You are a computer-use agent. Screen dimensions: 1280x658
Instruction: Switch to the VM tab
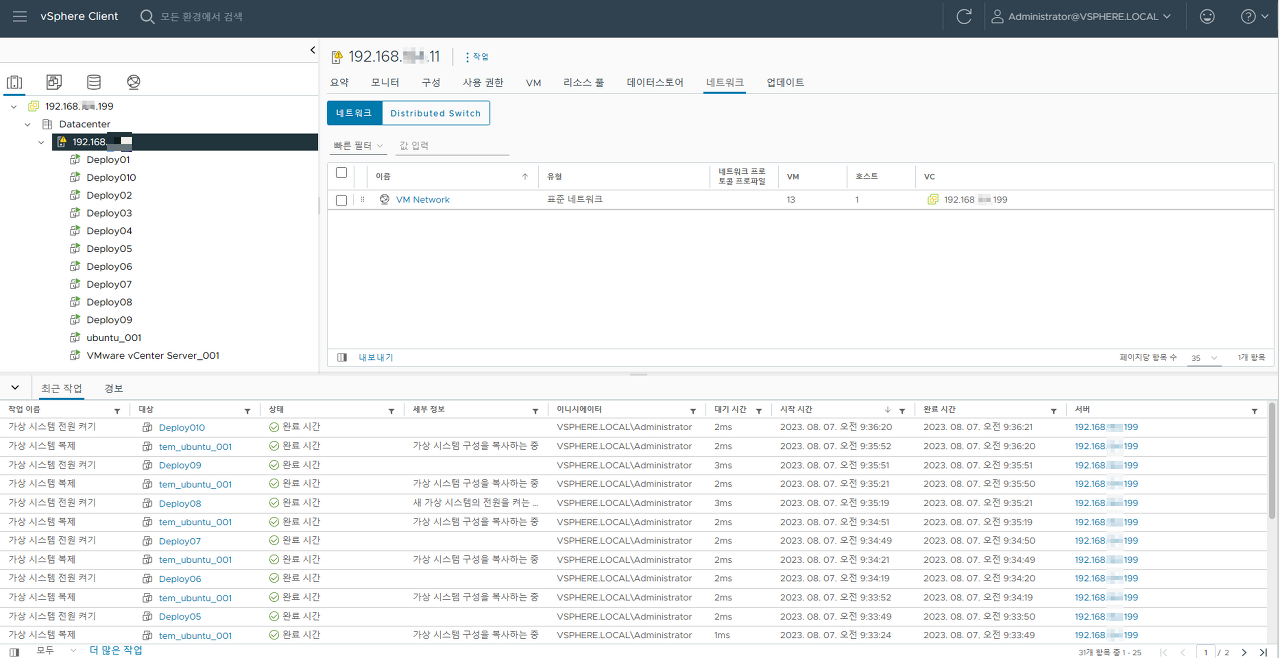click(533, 83)
